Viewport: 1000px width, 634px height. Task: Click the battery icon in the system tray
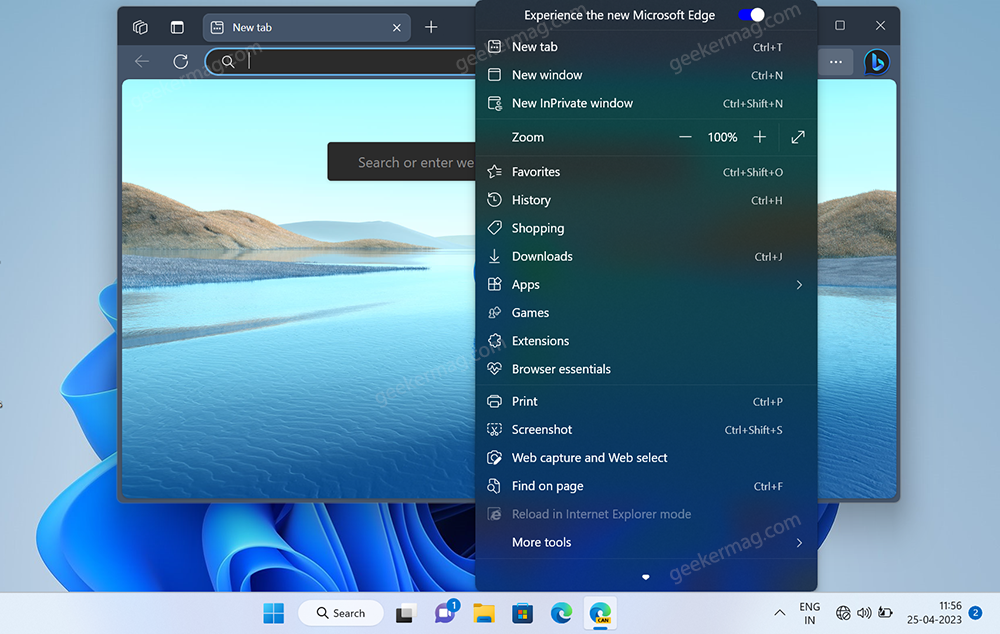(x=885, y=613)
